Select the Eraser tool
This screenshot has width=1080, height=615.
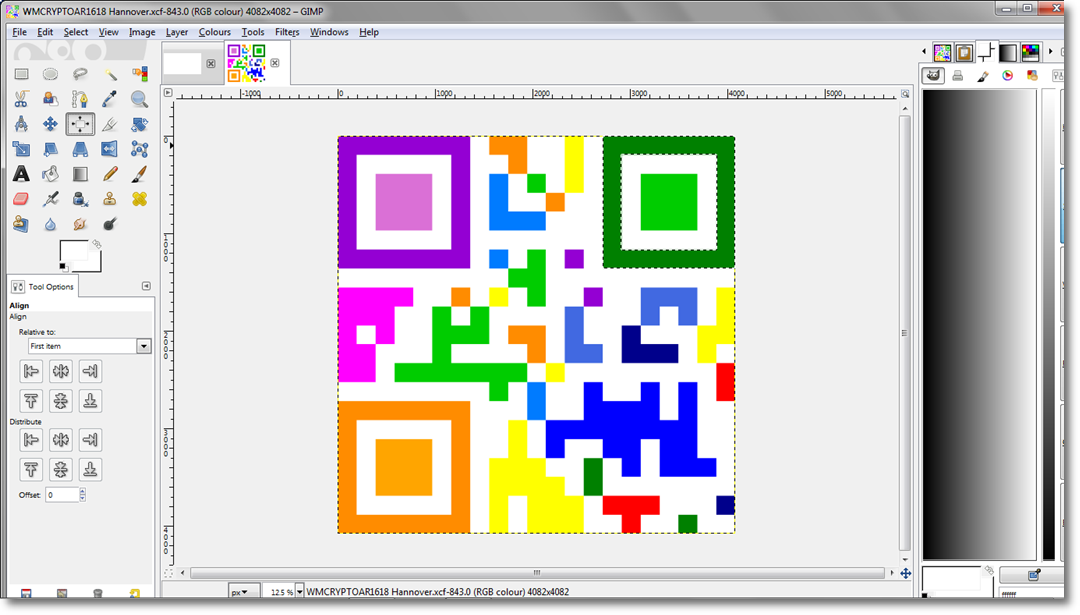[x=21, y=199]
